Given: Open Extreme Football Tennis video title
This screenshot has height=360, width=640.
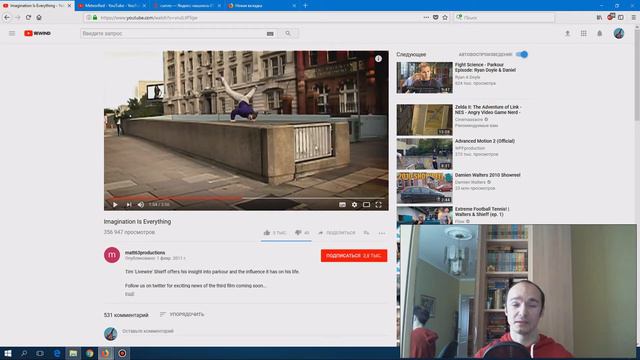Looking at the screenshot, I should tap(482, 211).
